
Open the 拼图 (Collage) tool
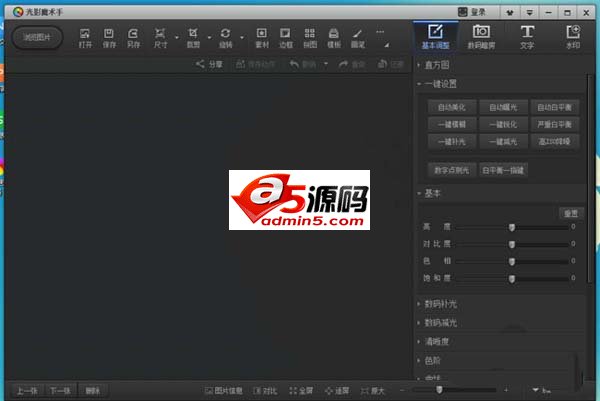(x=310, y=37)
